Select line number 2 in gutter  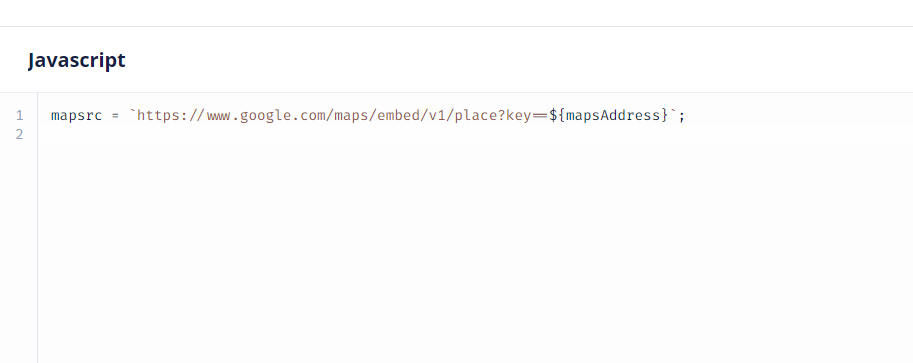pyautogui.click(x=20, y=135)
